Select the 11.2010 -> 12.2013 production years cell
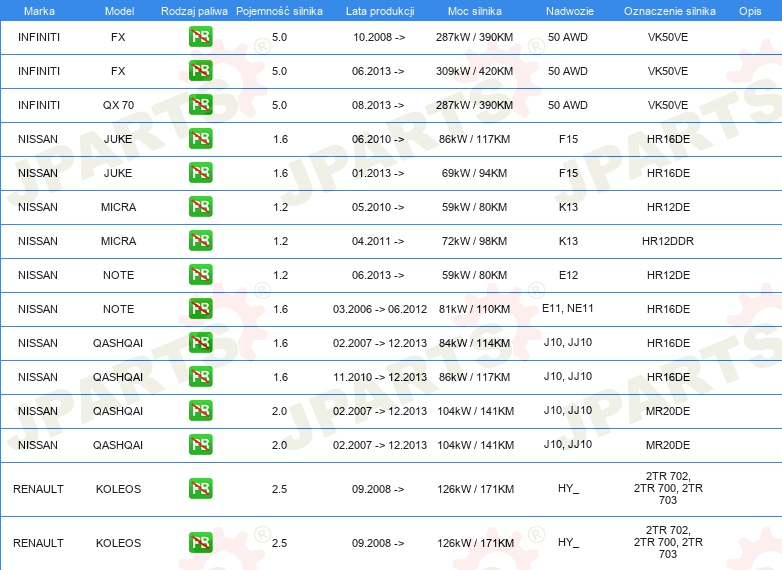 tap(380, 377)
